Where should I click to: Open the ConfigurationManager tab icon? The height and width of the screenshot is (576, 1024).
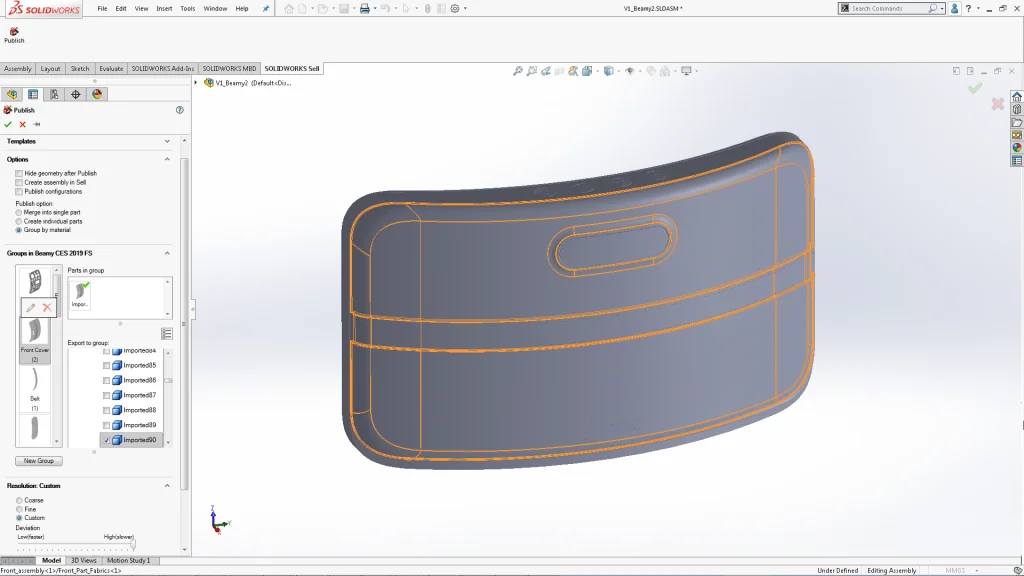tap(54, 94)
